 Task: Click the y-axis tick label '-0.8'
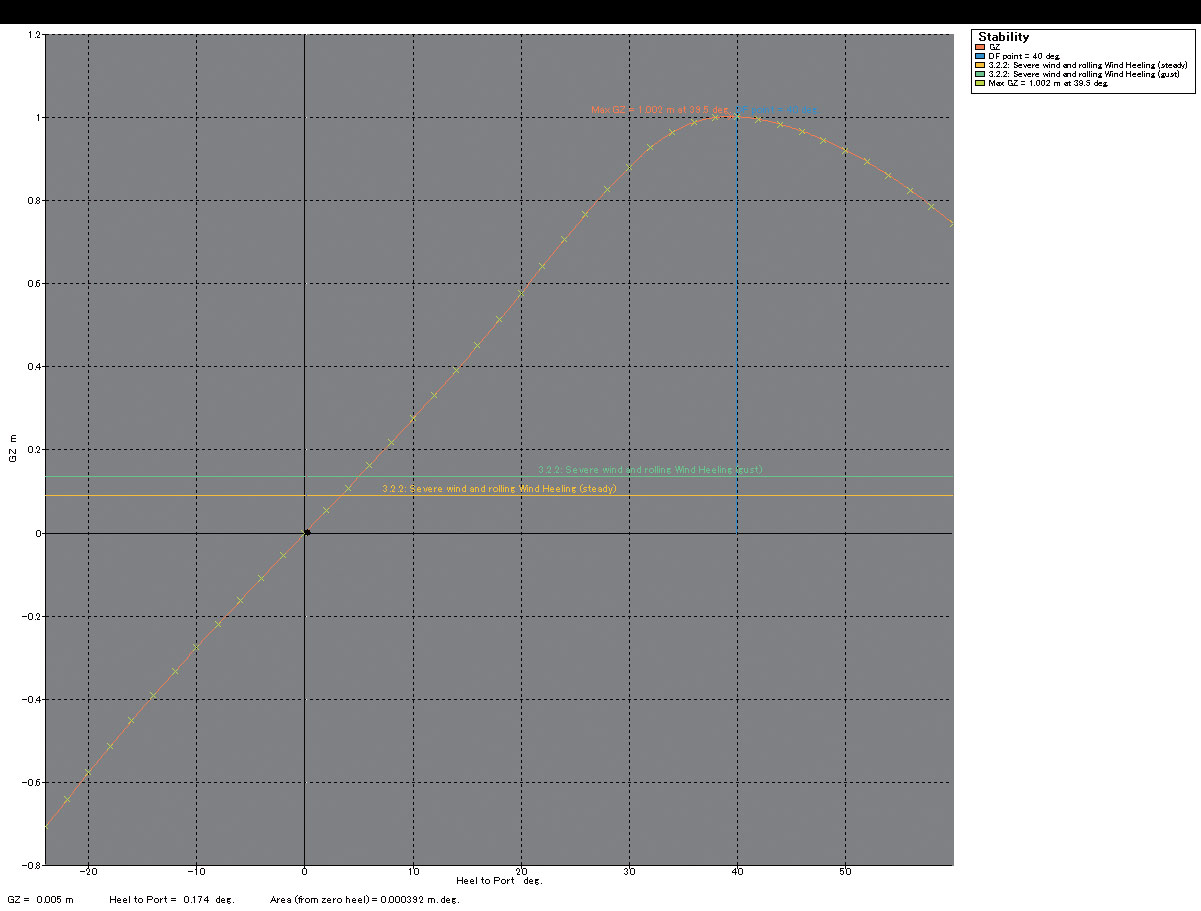click(x=33, y=865)
